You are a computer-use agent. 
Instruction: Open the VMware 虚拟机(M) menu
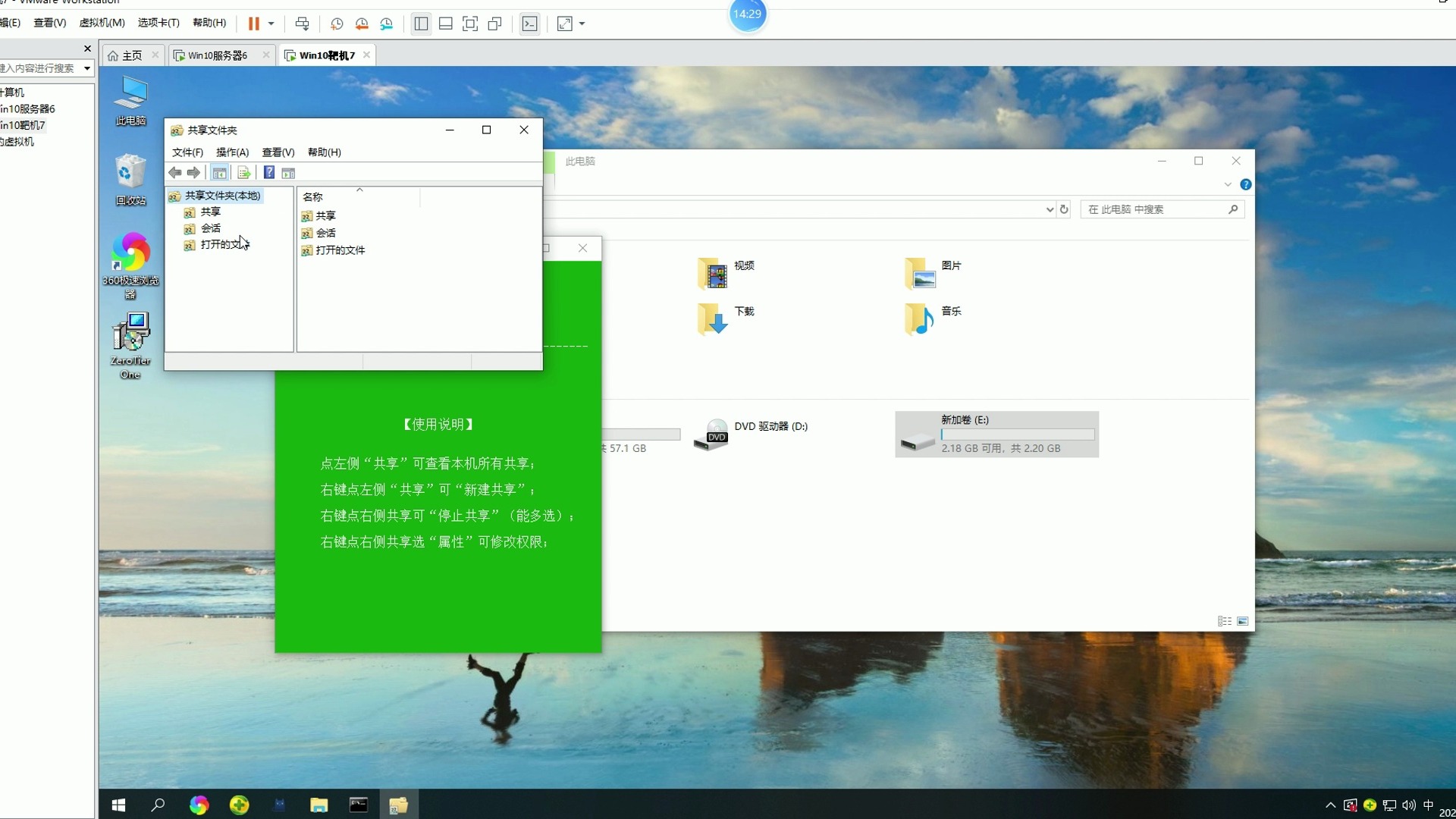point(102,23)
